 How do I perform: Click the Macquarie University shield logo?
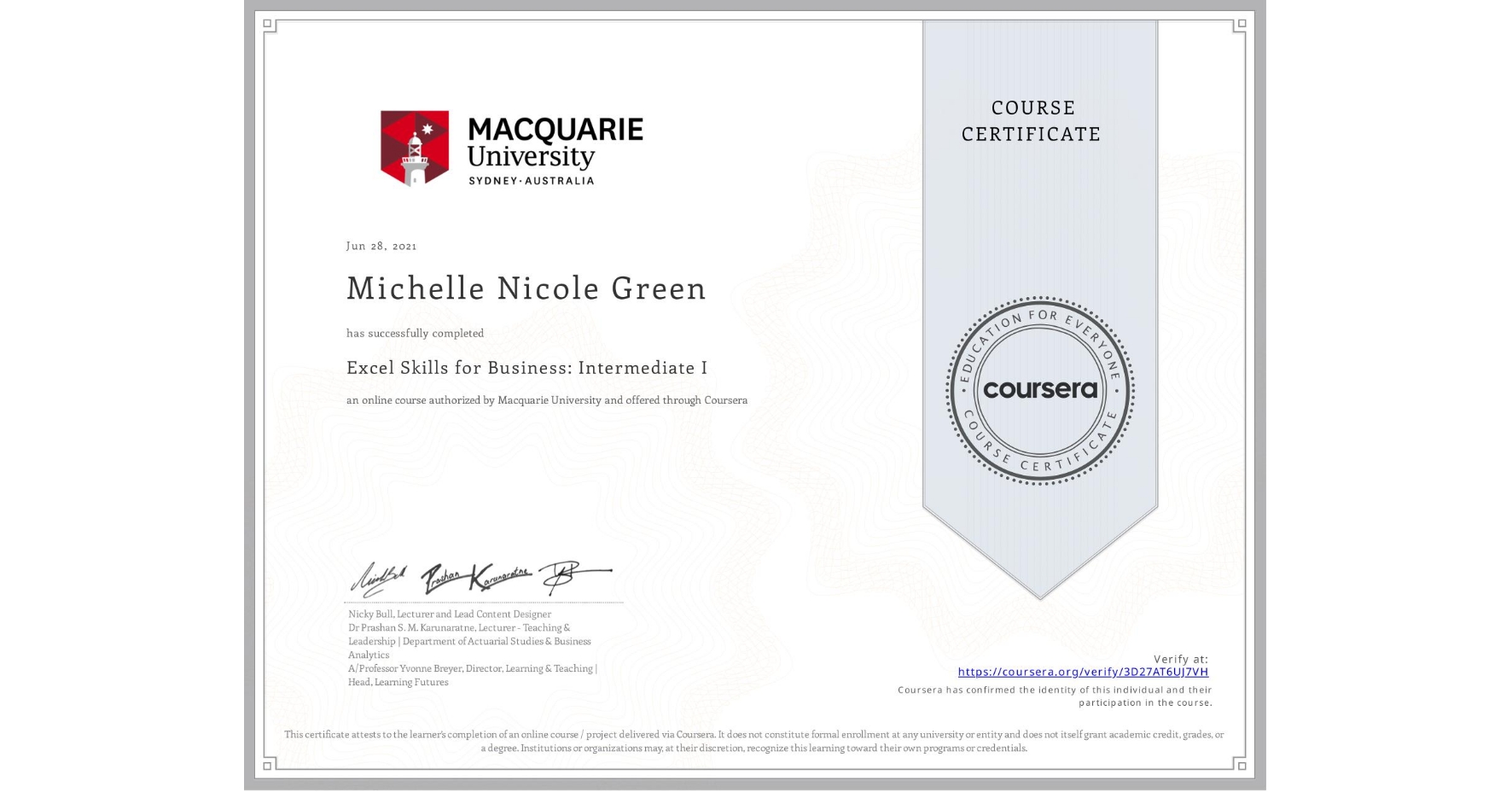[416, 148]
